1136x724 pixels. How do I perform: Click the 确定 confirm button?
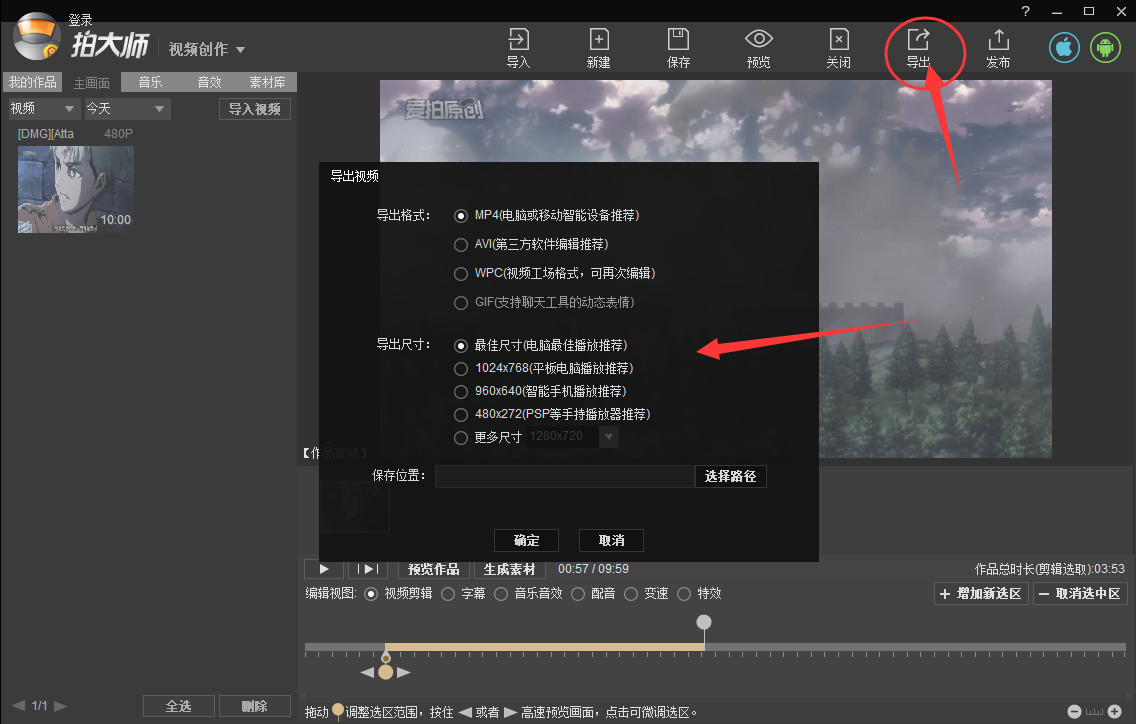pos(526,540)
